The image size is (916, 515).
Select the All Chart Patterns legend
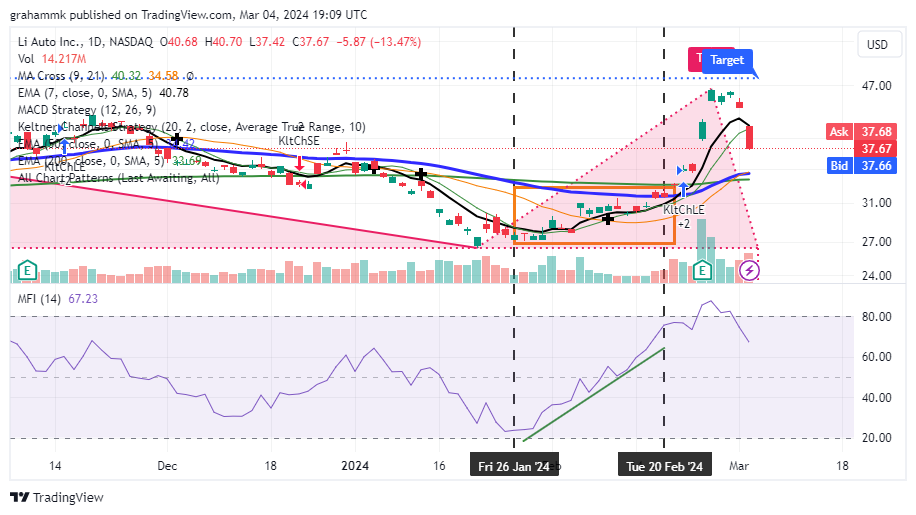coord(119,178)
